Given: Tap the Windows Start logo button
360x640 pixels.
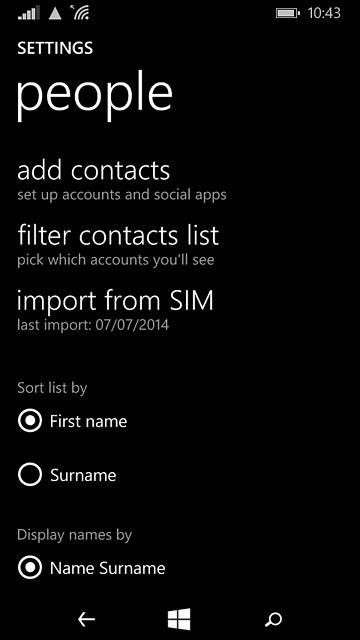Looking at the screenshot, I should point(179,619).
